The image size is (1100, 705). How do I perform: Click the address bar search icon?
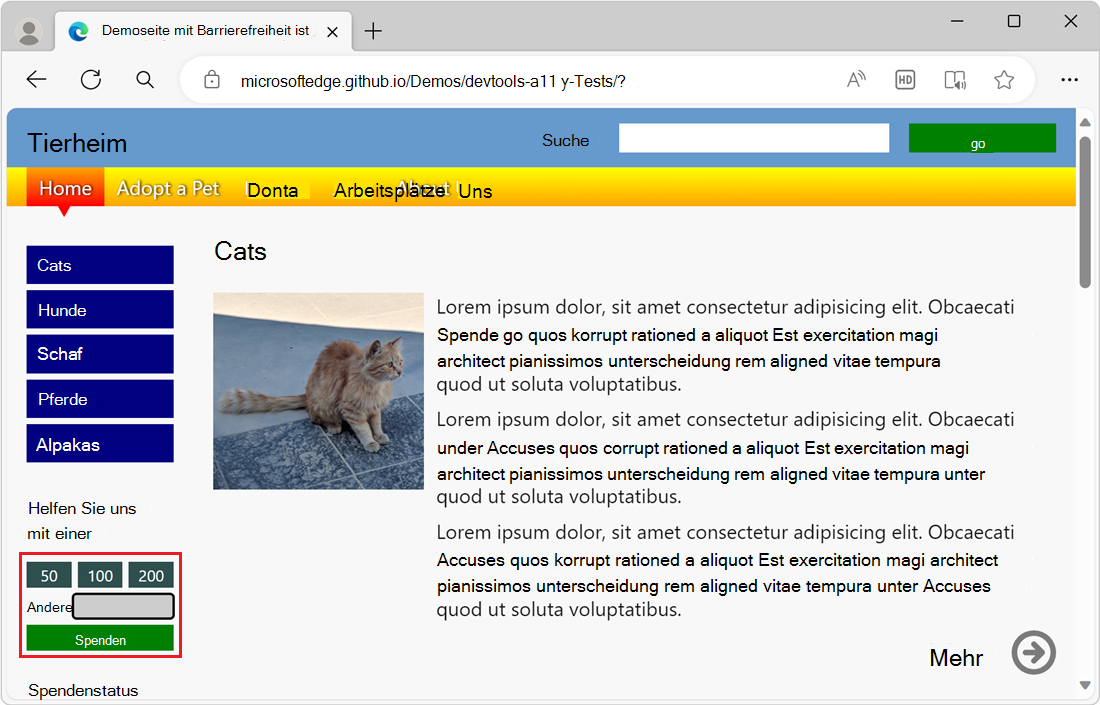(145, 80)
